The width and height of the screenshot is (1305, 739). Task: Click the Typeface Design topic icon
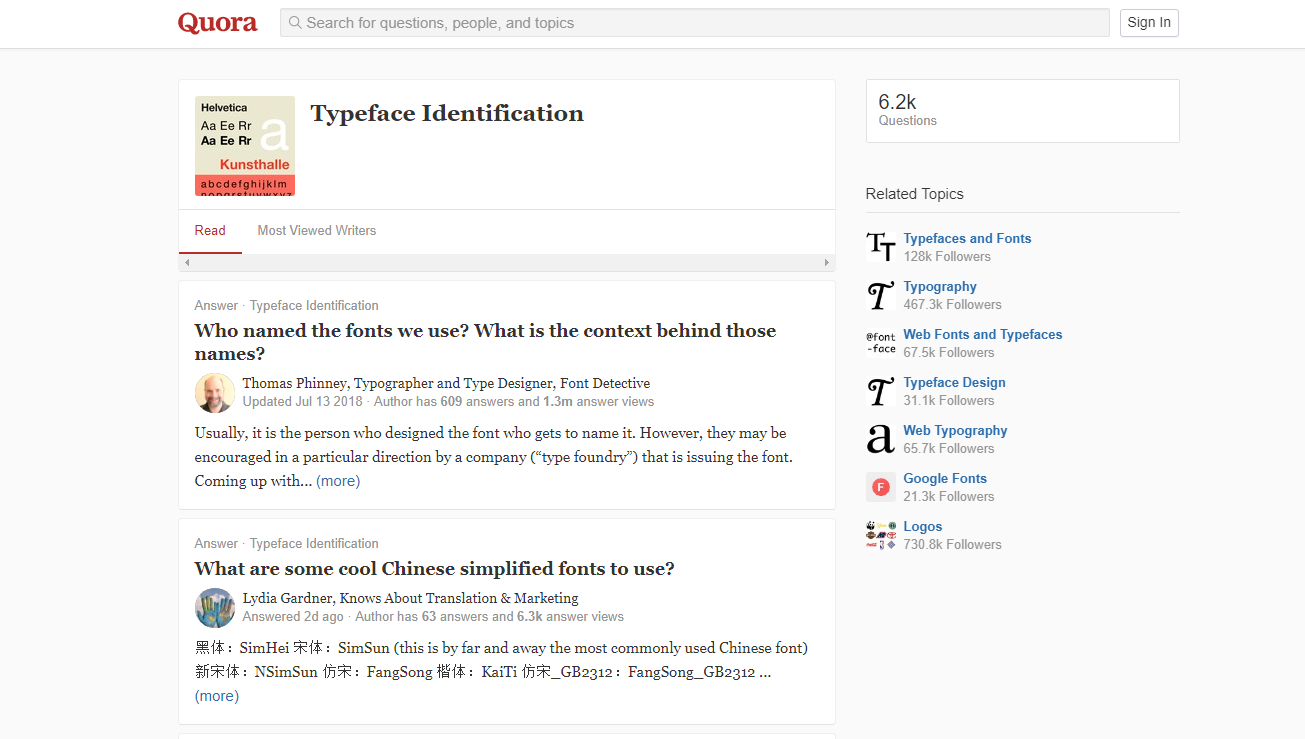point(880,391)
